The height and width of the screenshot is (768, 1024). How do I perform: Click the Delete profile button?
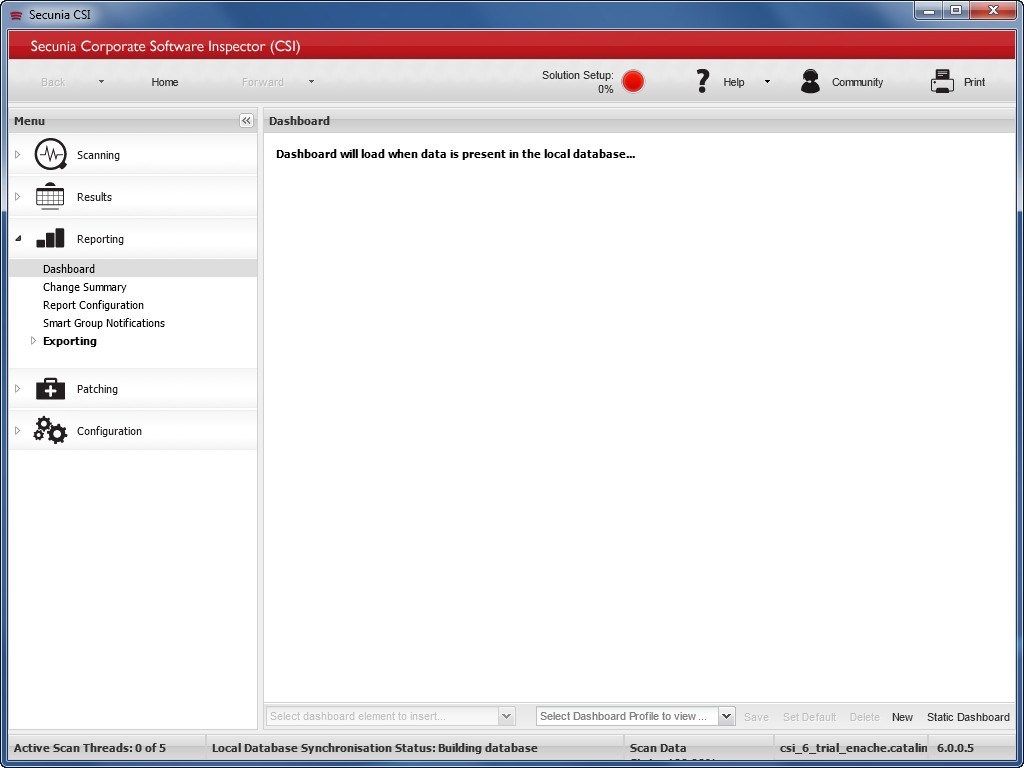(x=864, y=716)
